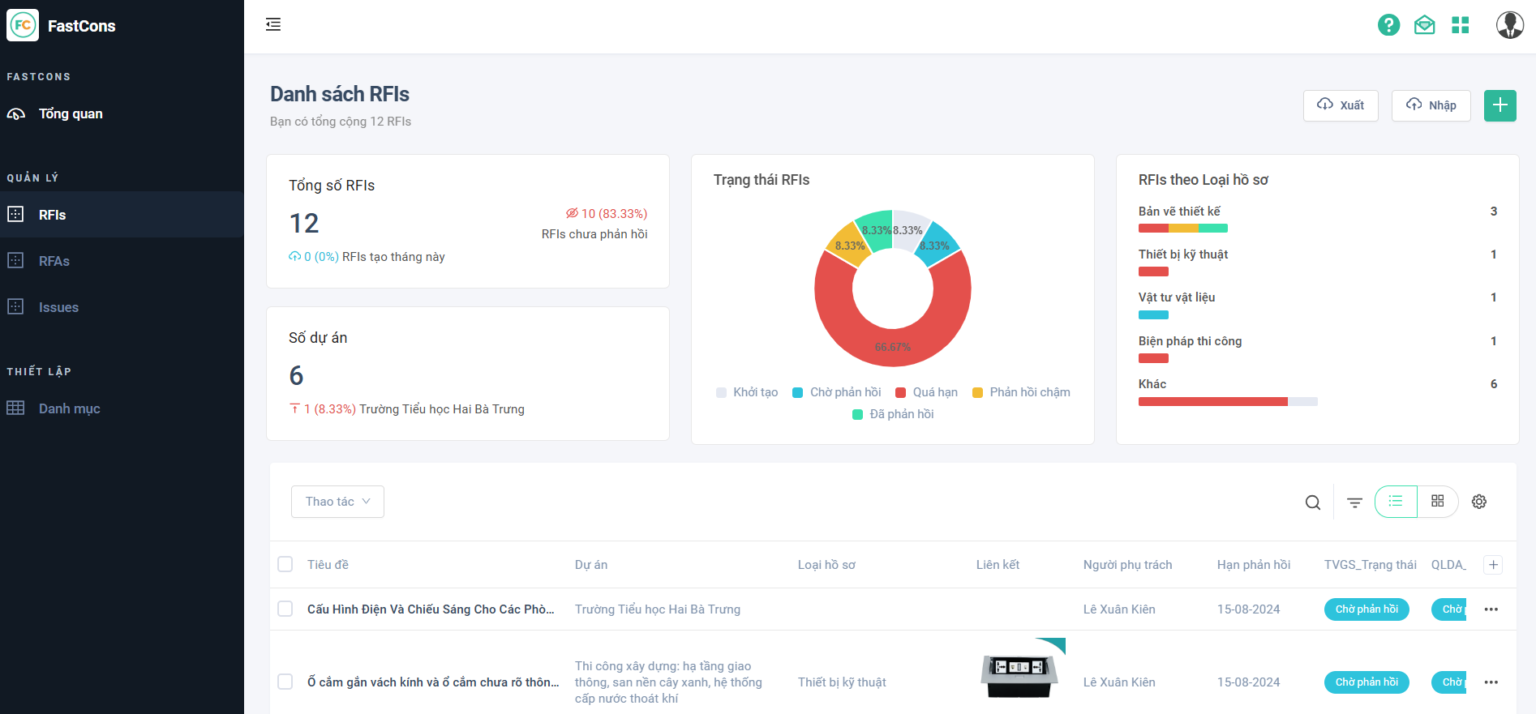The width and height of the screenshot is (1536, 714).
Task: Click the user profile avatar
Action: coord(1509,25)
